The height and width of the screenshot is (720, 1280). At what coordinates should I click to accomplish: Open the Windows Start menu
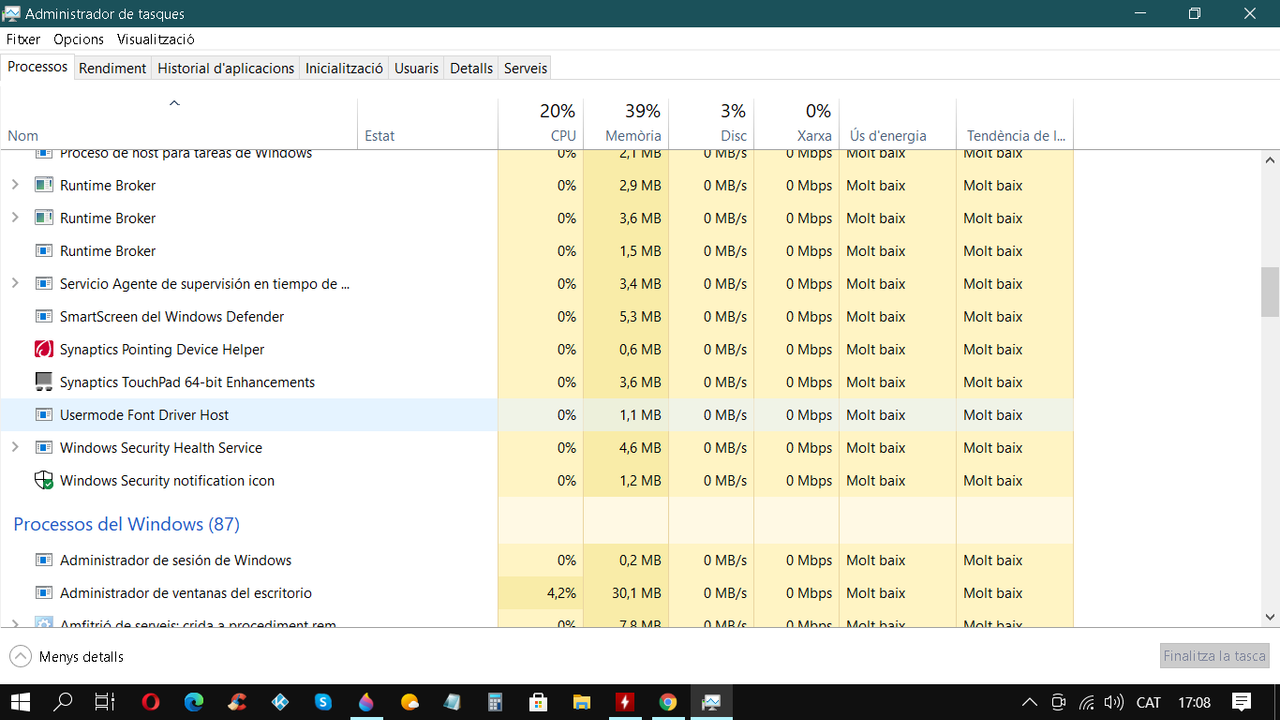click(20, 702)
